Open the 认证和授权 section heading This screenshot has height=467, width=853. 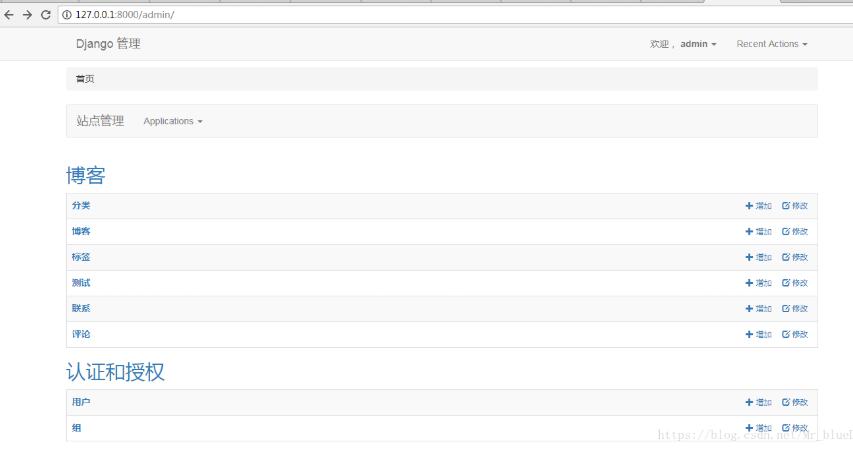coord(115,372)
